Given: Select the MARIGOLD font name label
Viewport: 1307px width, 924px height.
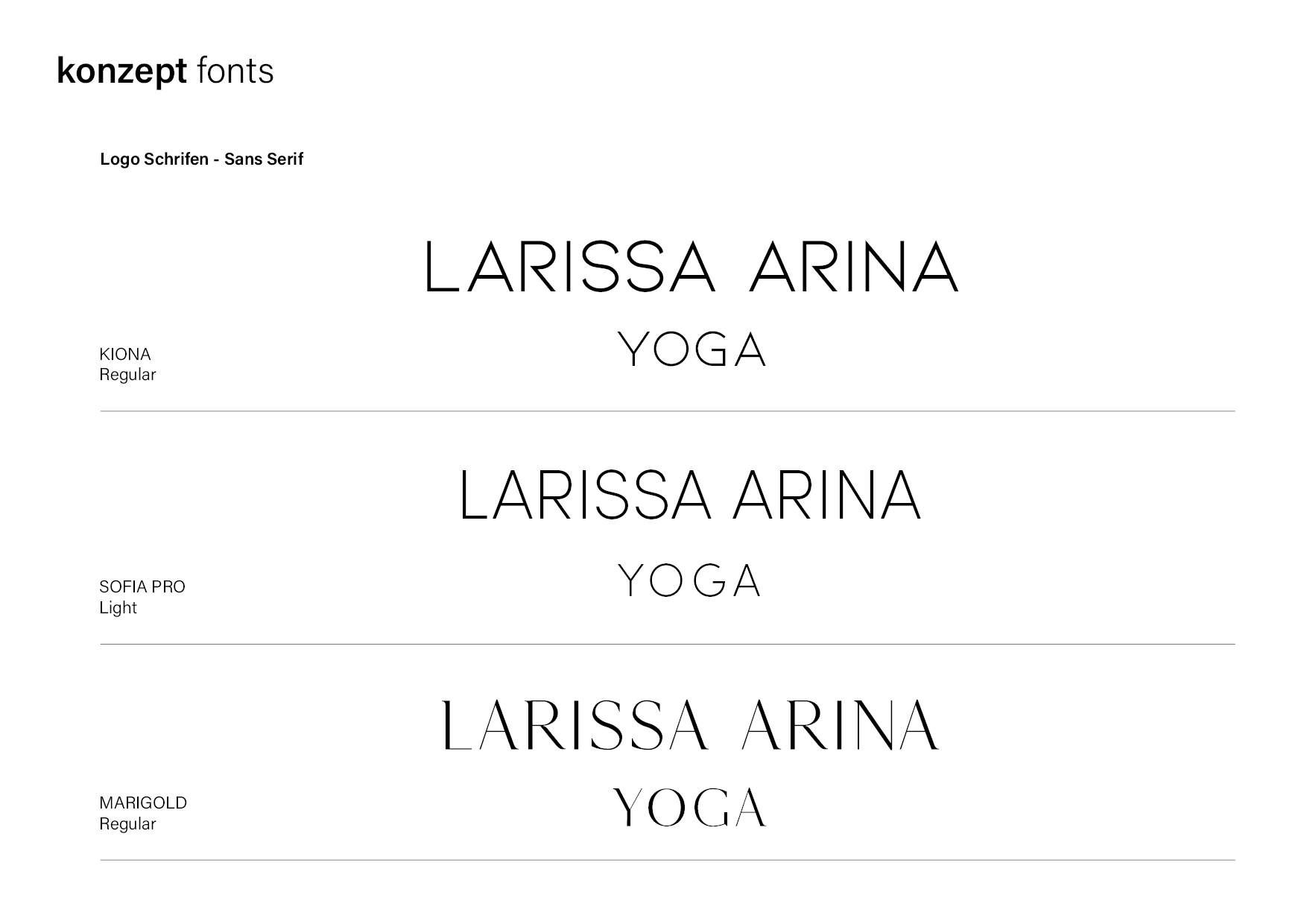Looking at the screenshot, I should pos(143,803).
